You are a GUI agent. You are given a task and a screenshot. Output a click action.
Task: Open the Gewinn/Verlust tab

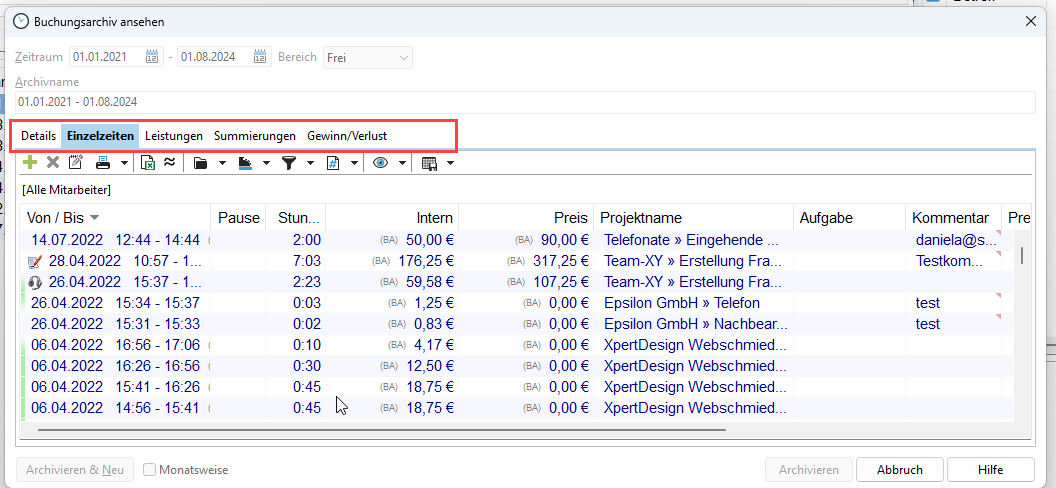click(346, 136)
